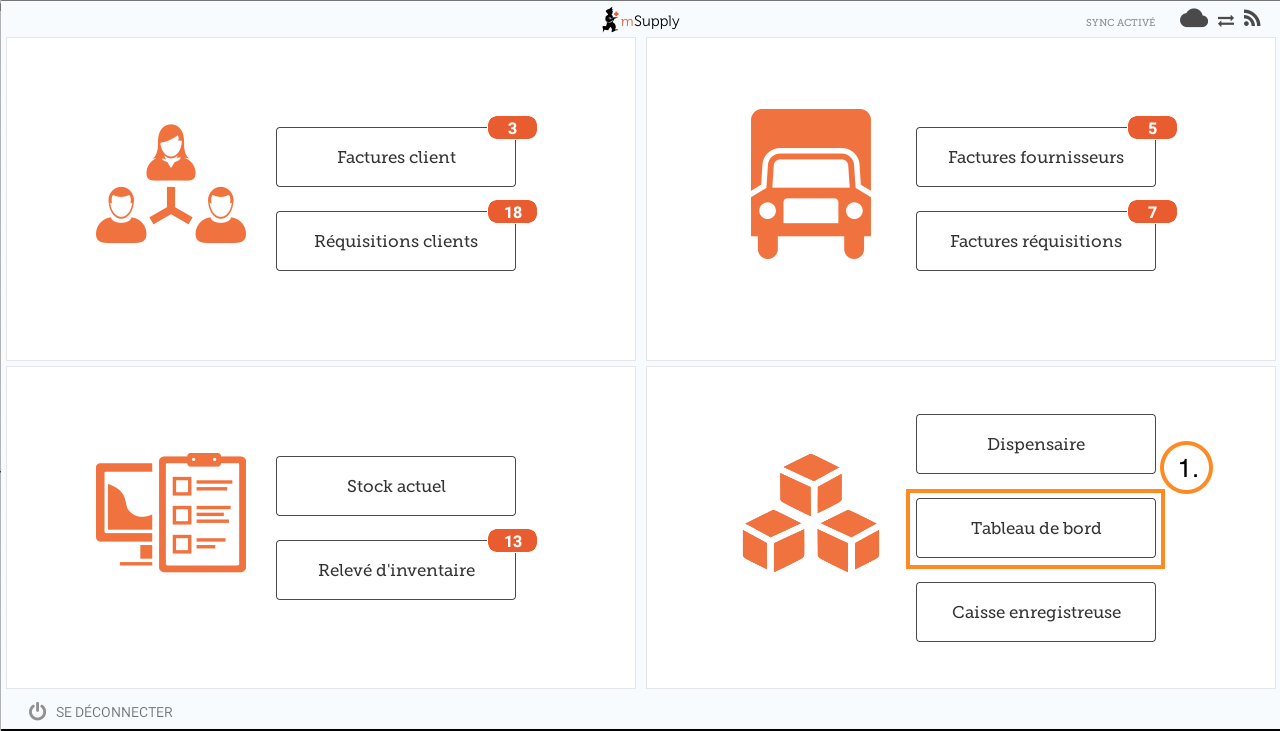This screenshot has height=731, width=1280.
Task: Click the orange delivery truck icon
Action: (x=810, y=184)
